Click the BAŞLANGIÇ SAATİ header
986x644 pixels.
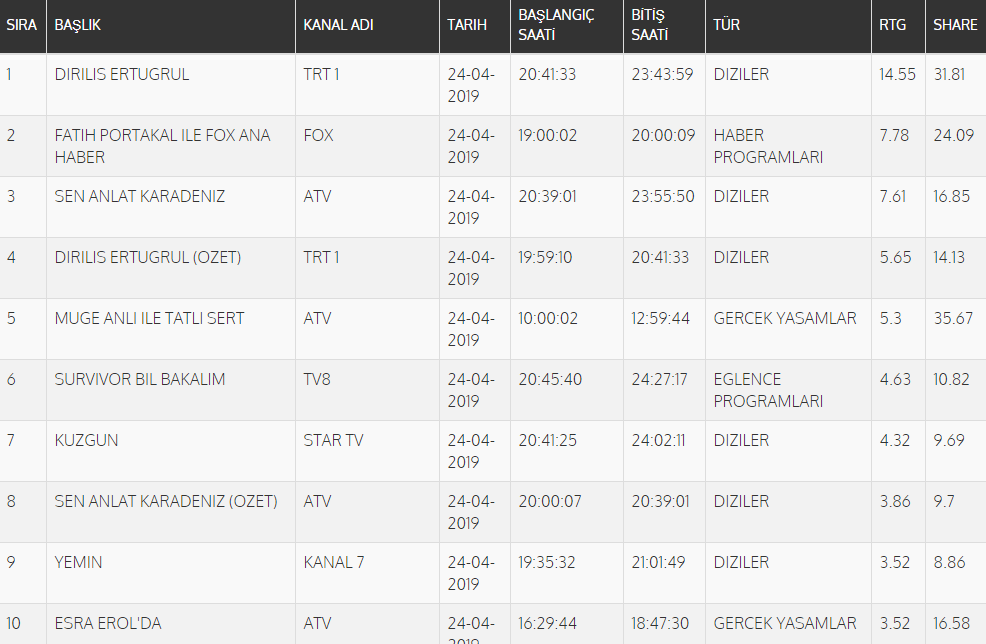(x=556, y=25)
